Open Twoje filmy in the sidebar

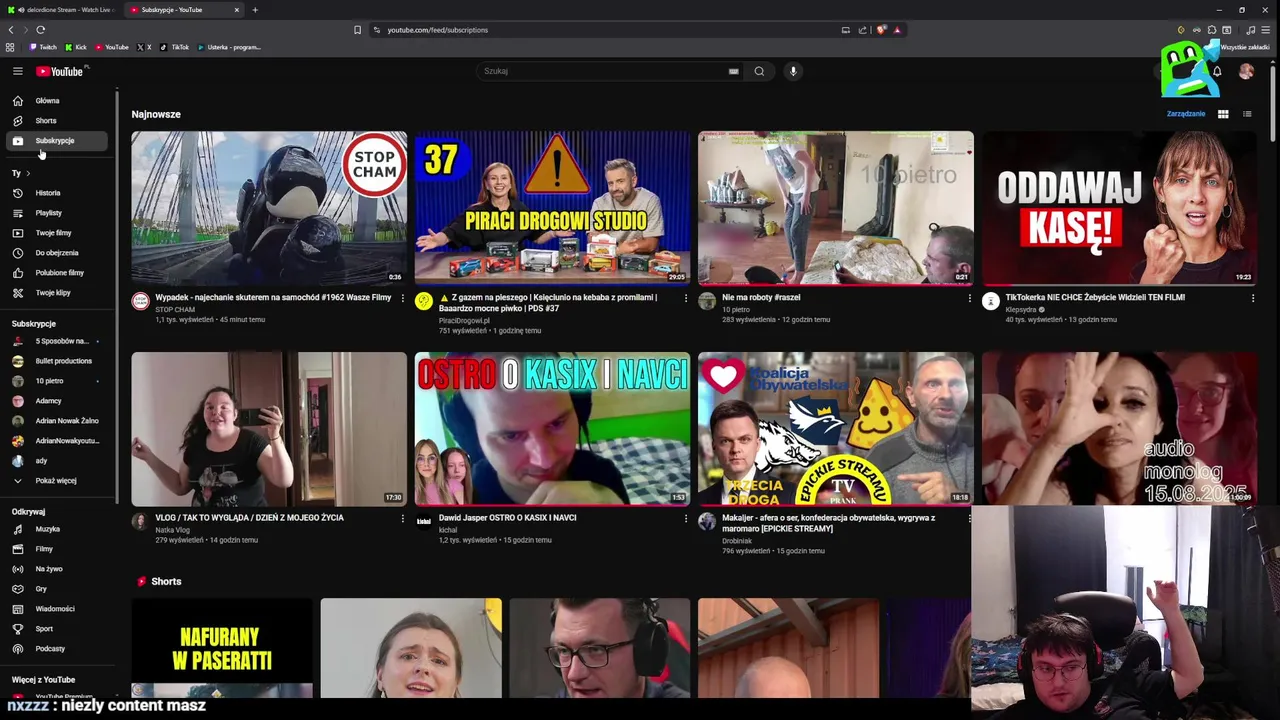(58, 233)
